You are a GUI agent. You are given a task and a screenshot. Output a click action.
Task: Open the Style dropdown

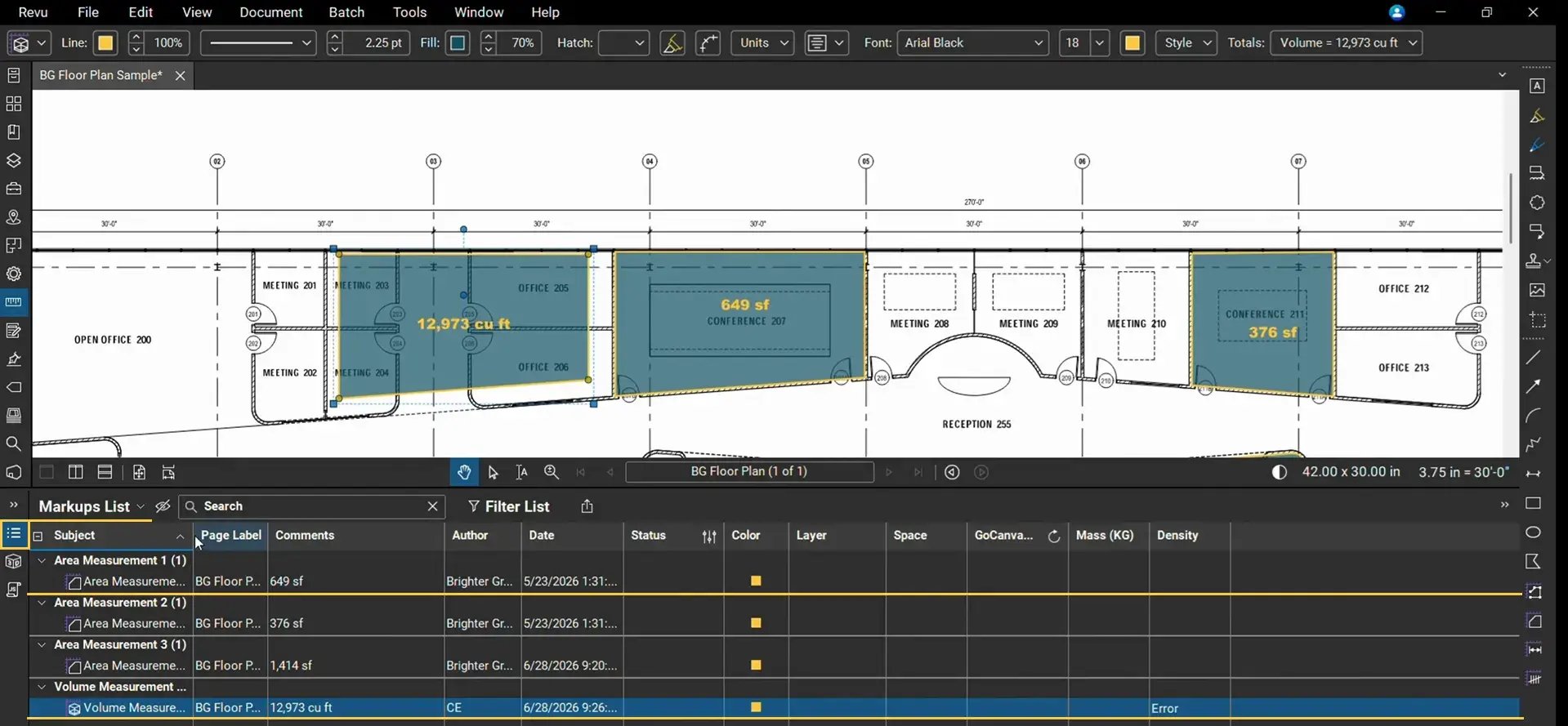tap(1186, 42)
